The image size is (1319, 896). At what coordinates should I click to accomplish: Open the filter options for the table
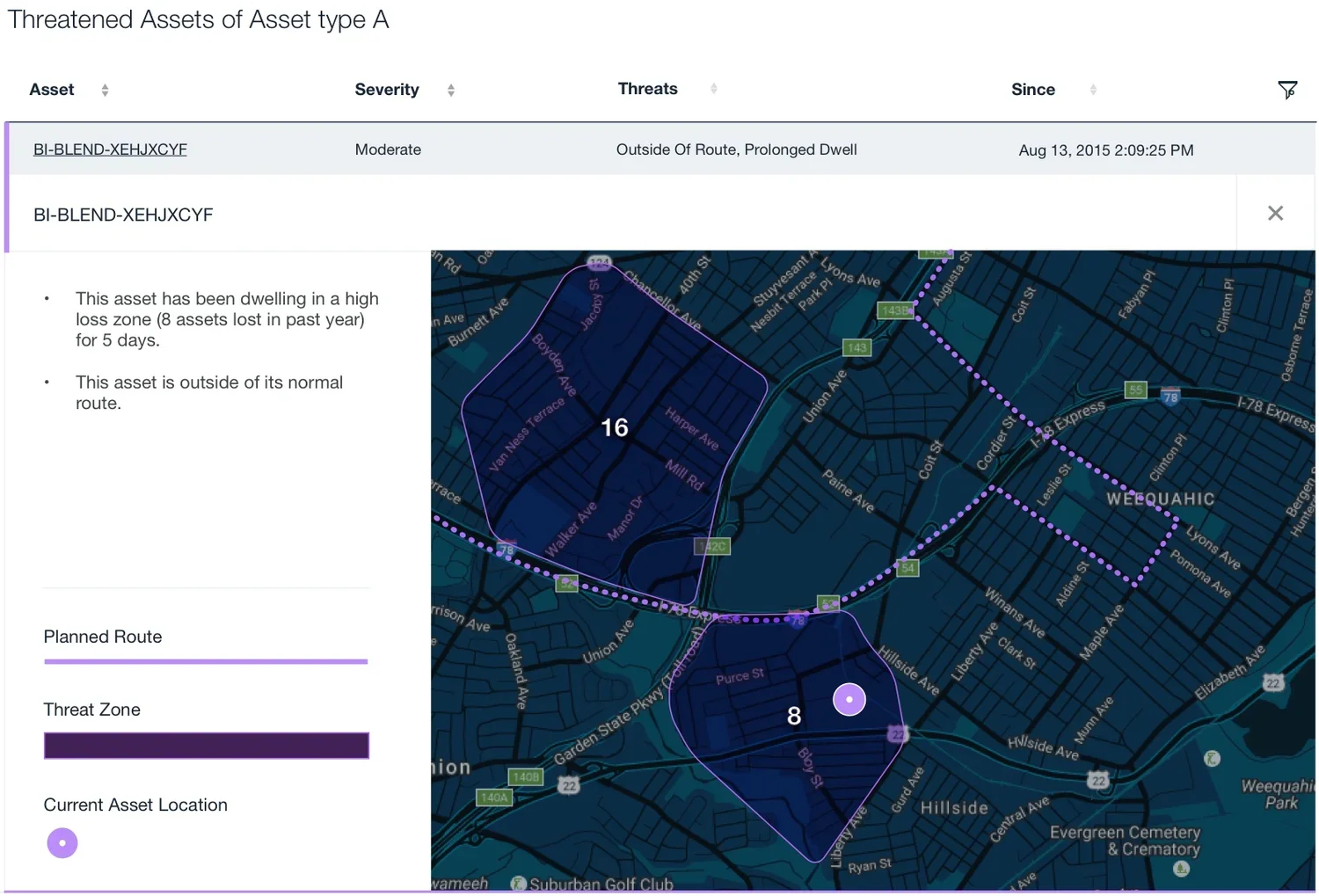pyautogui.click(x=1287, y=90)
